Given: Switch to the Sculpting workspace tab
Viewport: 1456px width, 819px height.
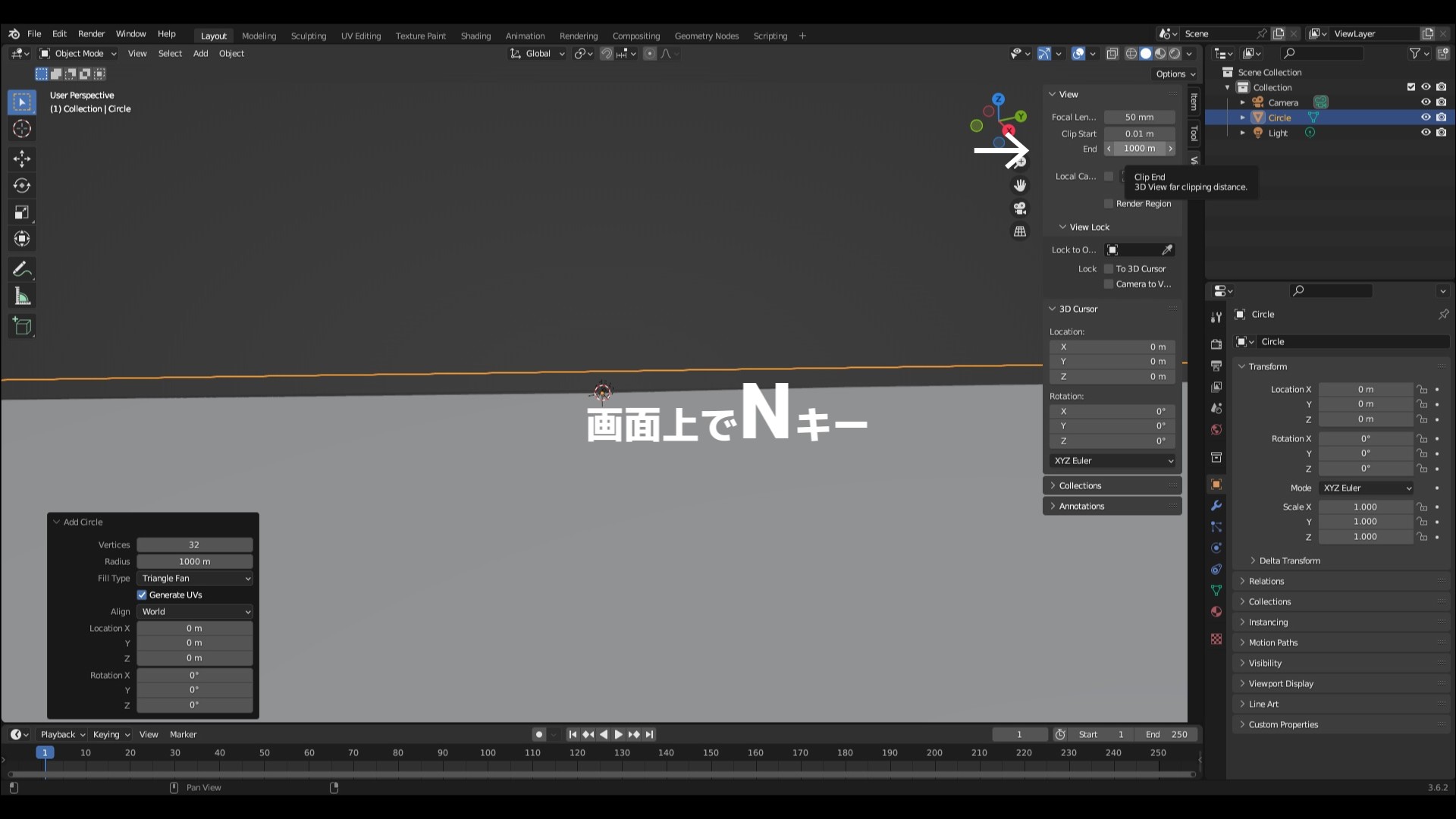Looking at the screenshot, I should point(308,36).
